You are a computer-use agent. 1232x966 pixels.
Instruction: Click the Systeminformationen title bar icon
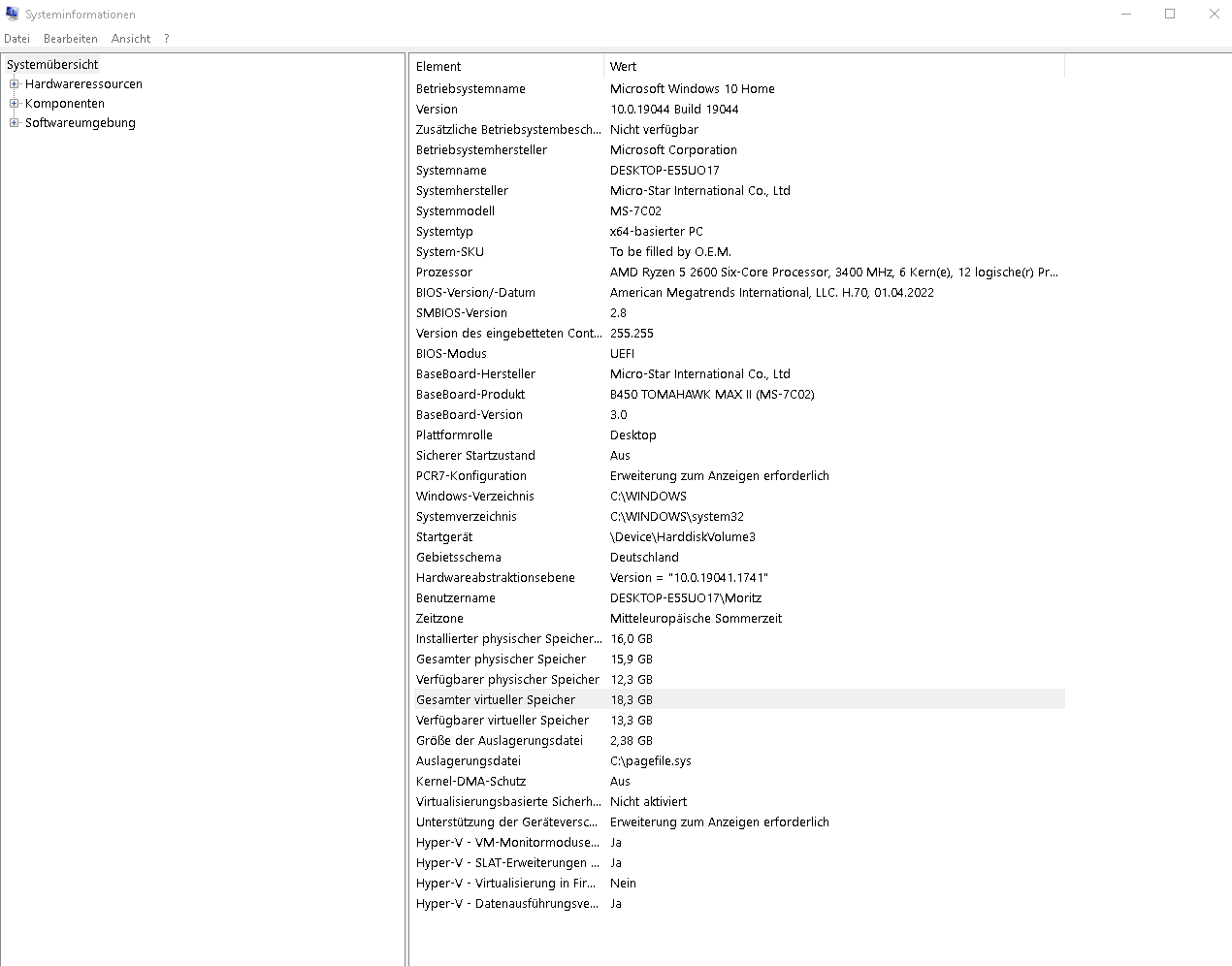click(x=13, y=14)
